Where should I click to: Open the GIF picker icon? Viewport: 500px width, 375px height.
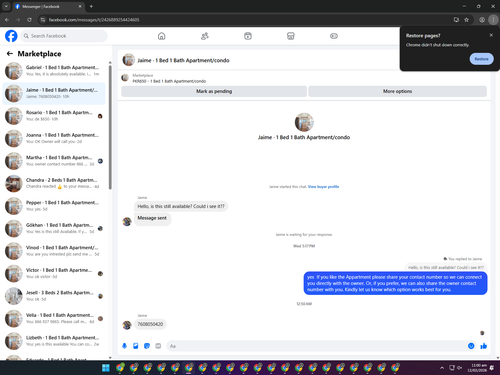[x=158, y=346]
